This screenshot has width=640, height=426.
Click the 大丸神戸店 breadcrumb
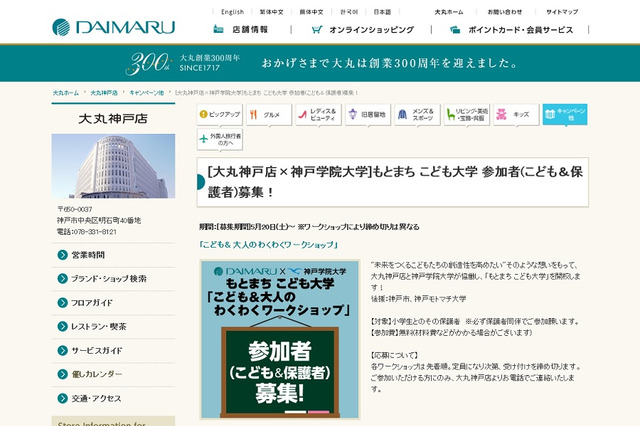click(x=104, y=93)
